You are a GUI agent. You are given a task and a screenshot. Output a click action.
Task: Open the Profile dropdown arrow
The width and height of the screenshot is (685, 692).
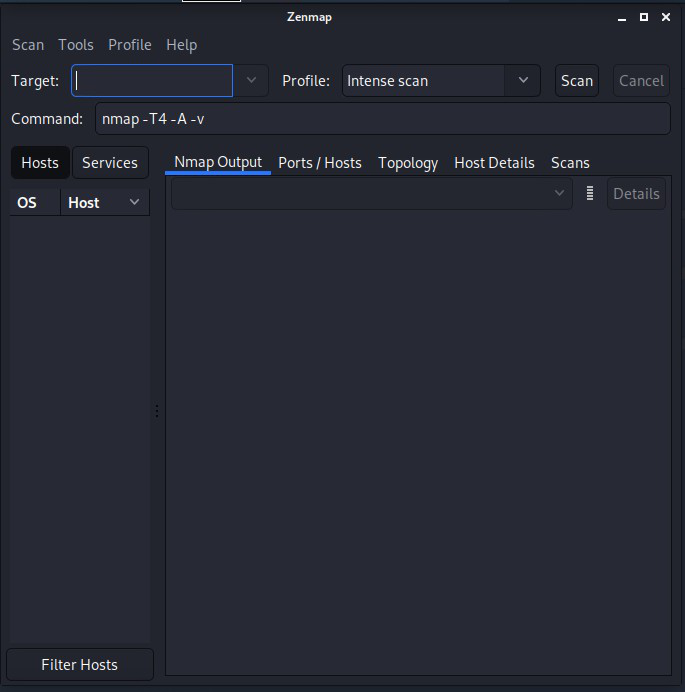pos(523,81)
